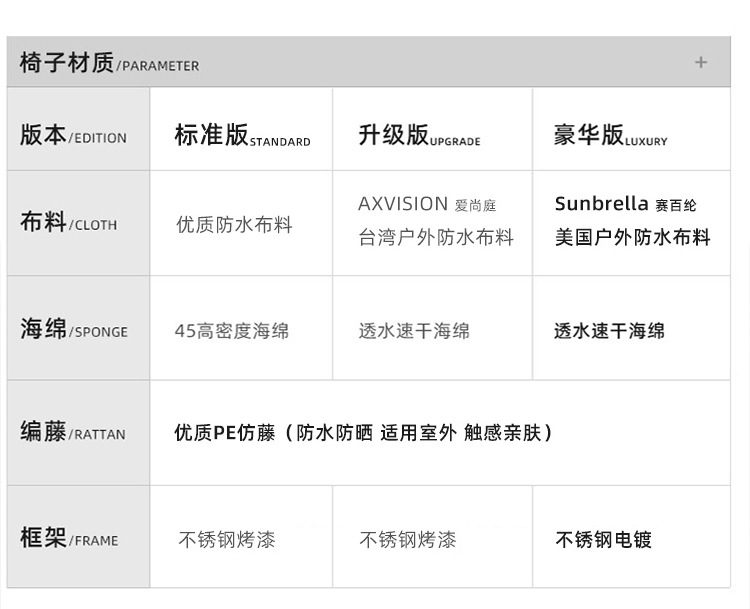Select the 升级版 UPGRADE column header

pos(419,136)
